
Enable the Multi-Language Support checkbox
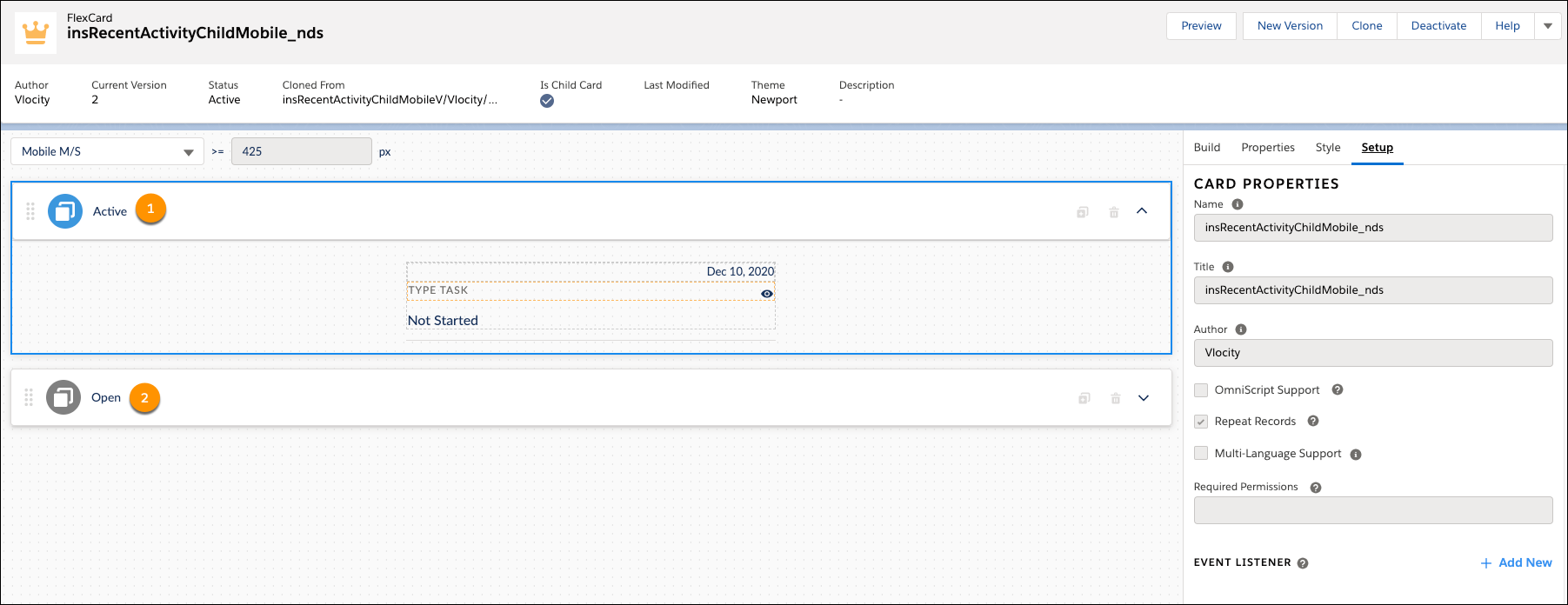1201,453
